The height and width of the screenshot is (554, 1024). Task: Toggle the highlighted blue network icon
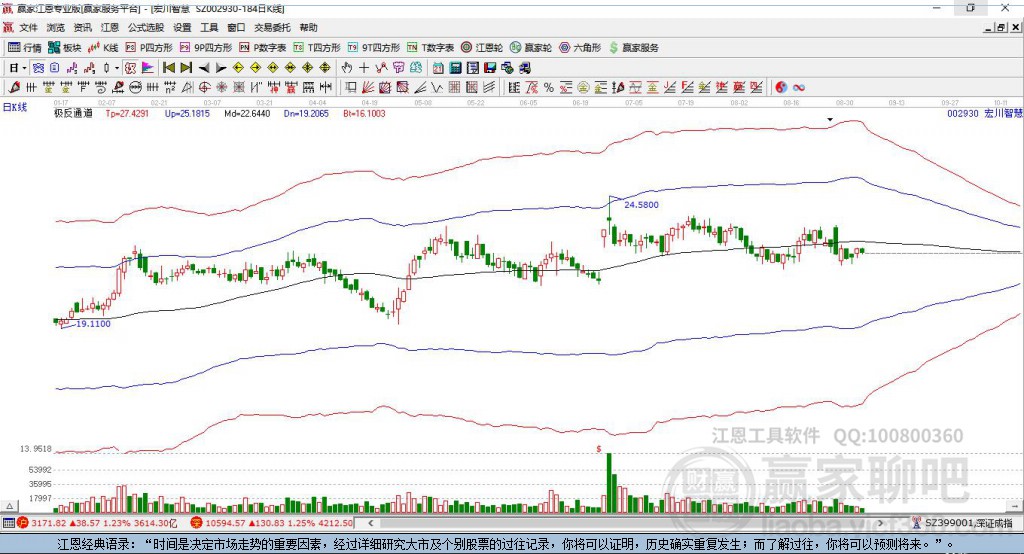point(39,68)
